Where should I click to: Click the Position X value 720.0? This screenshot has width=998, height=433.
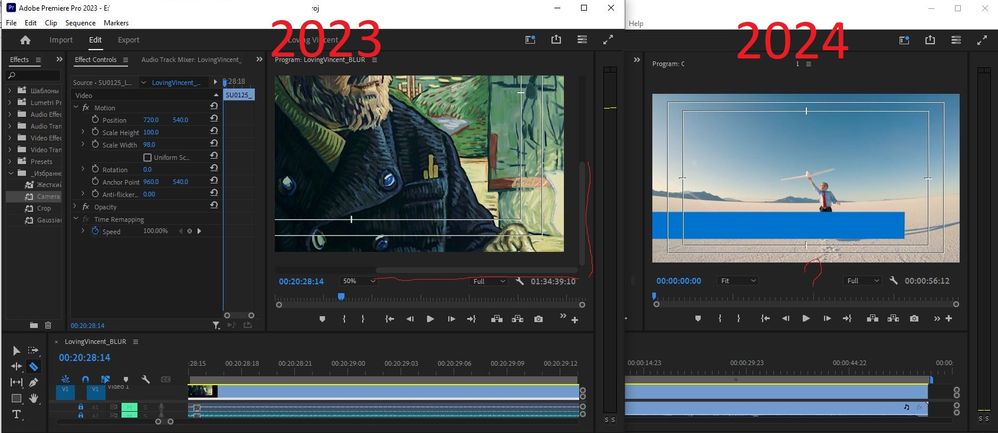[151, 120]
